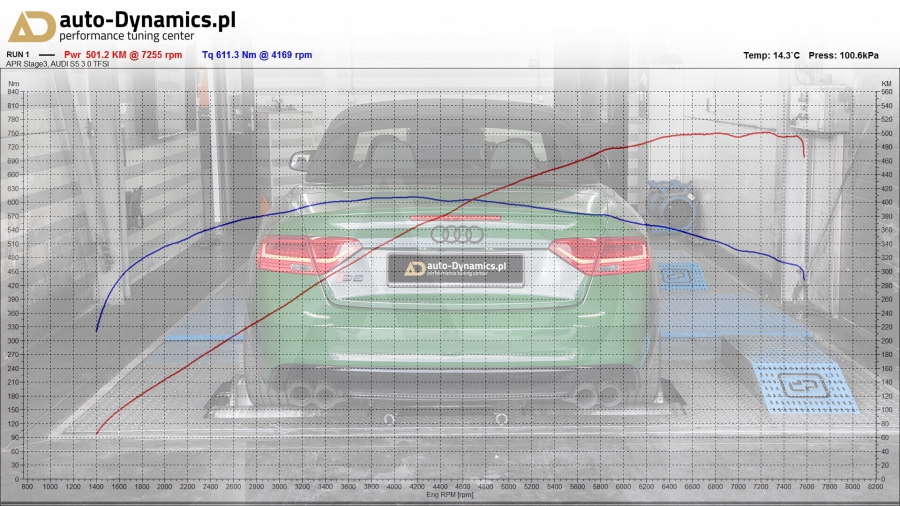Select the Press 100.6kPa reading
The image size is (900, 506).
(x=843, y=55)
